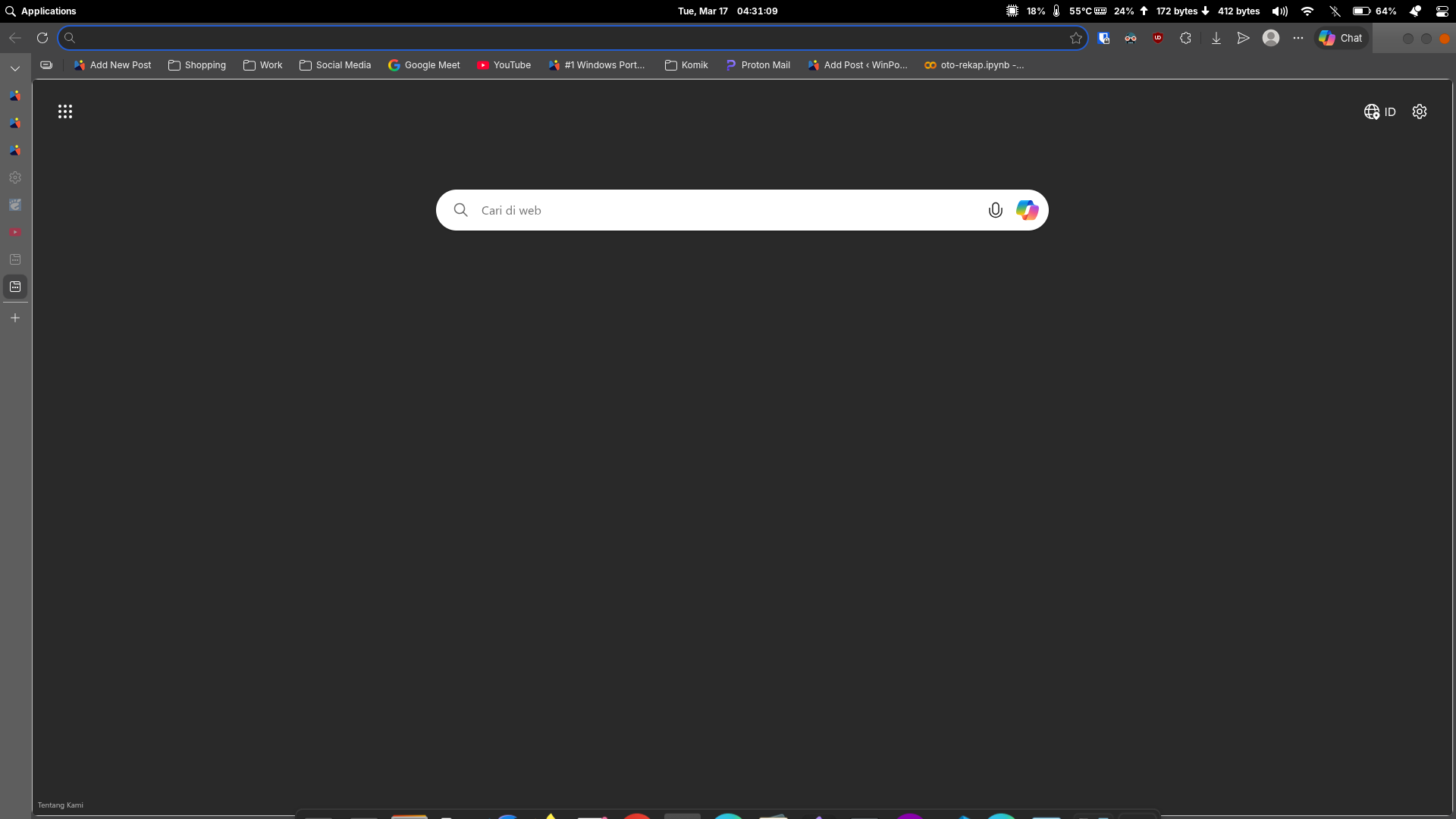Open the Proton Mail bookmark
The height and width of the screenshot is (819, 1456).
[x=758, y=65]
